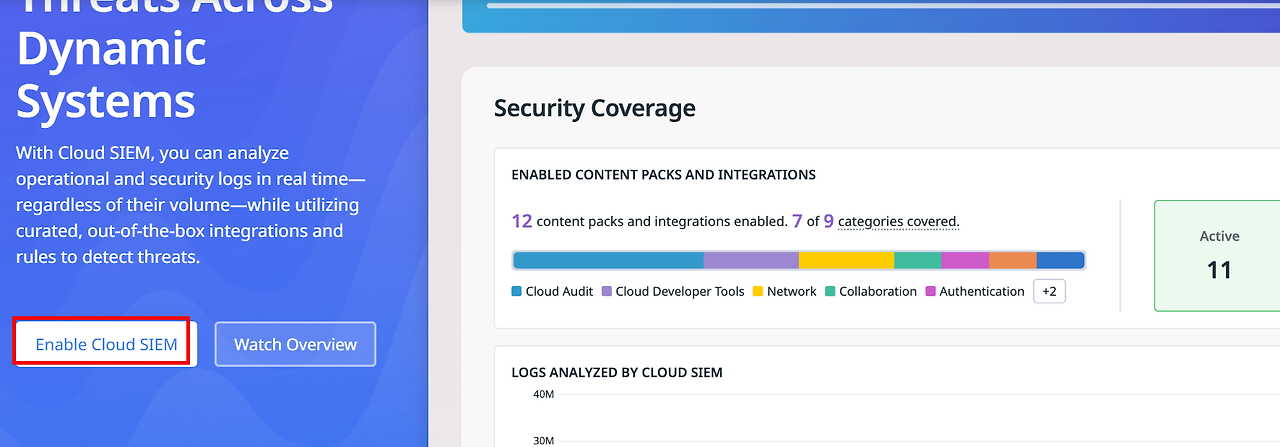
Task: Click 'Enabled Content Packs and Integrations' title
Action: [663, 175]
